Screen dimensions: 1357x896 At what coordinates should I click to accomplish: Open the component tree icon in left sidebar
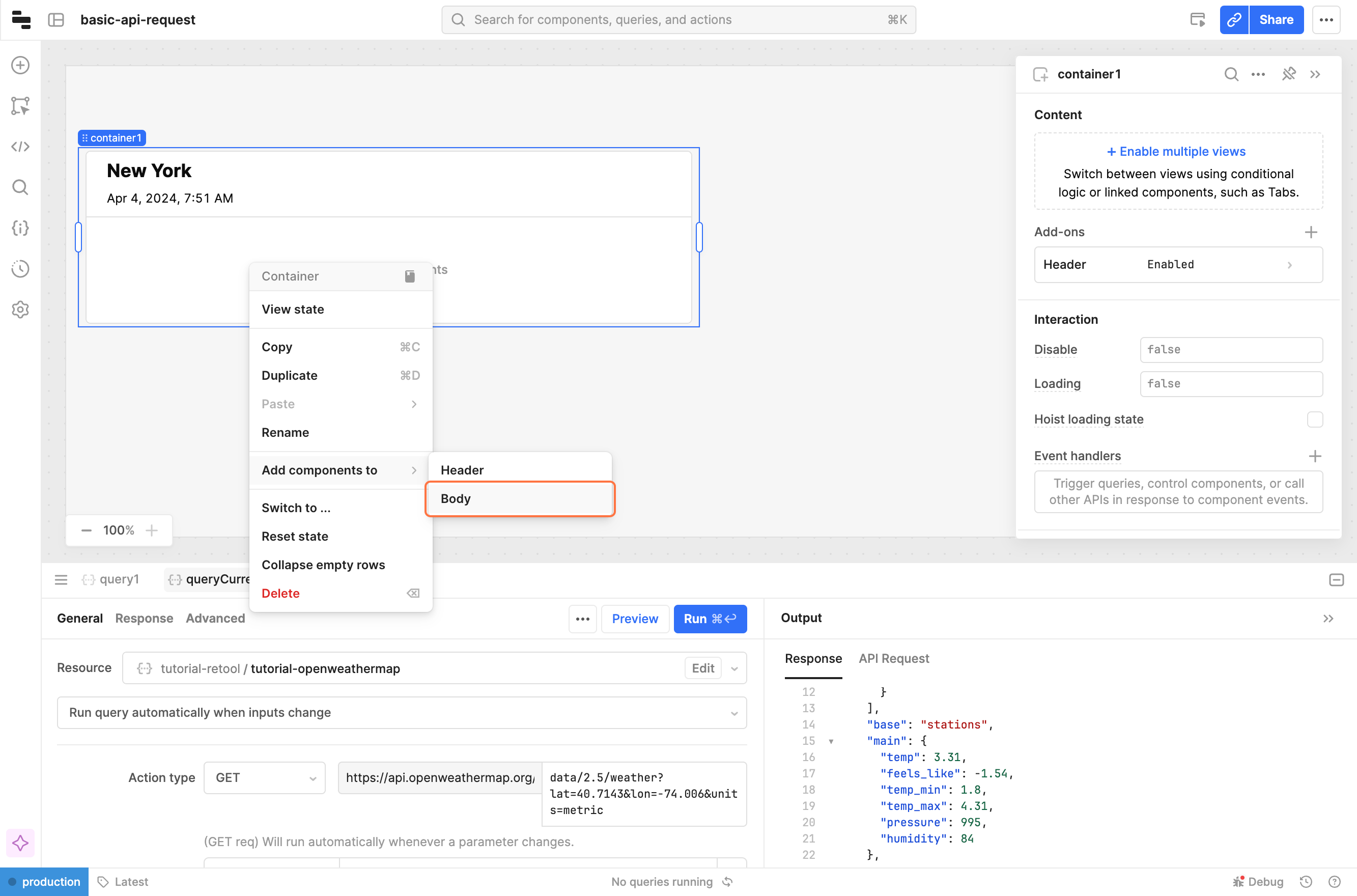20,106
